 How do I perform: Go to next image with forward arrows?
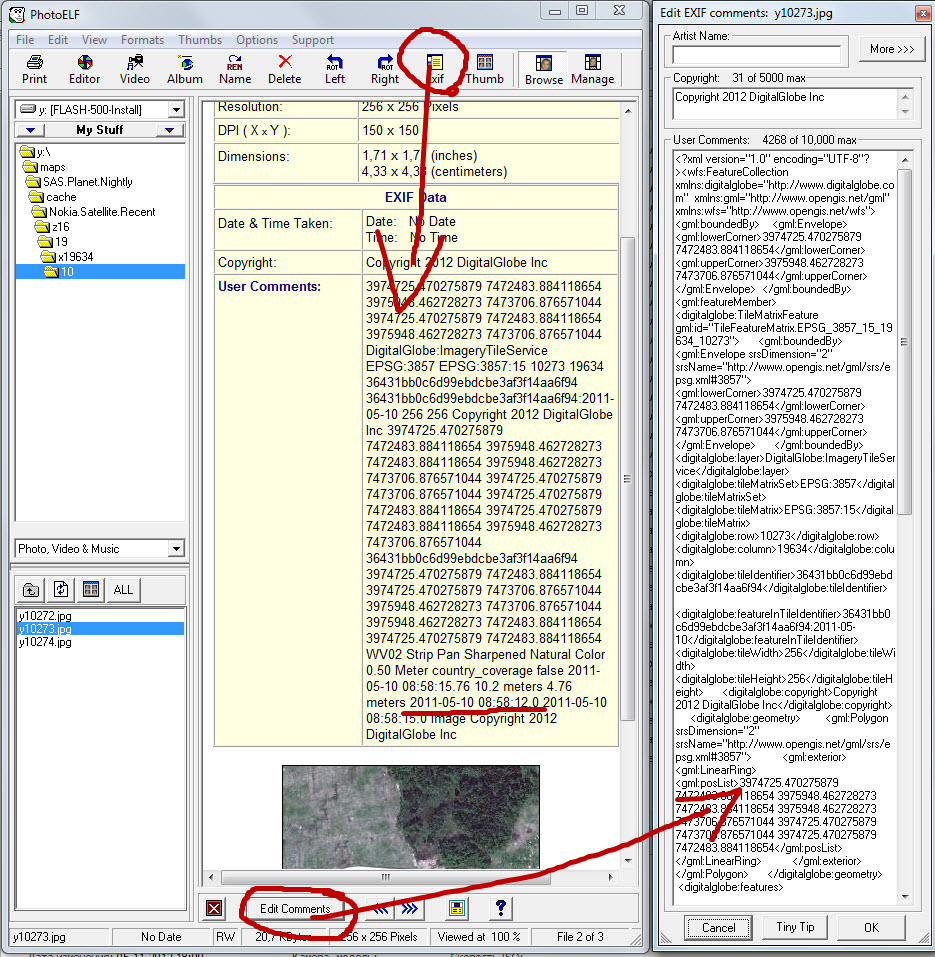click(x=410, y=908)
